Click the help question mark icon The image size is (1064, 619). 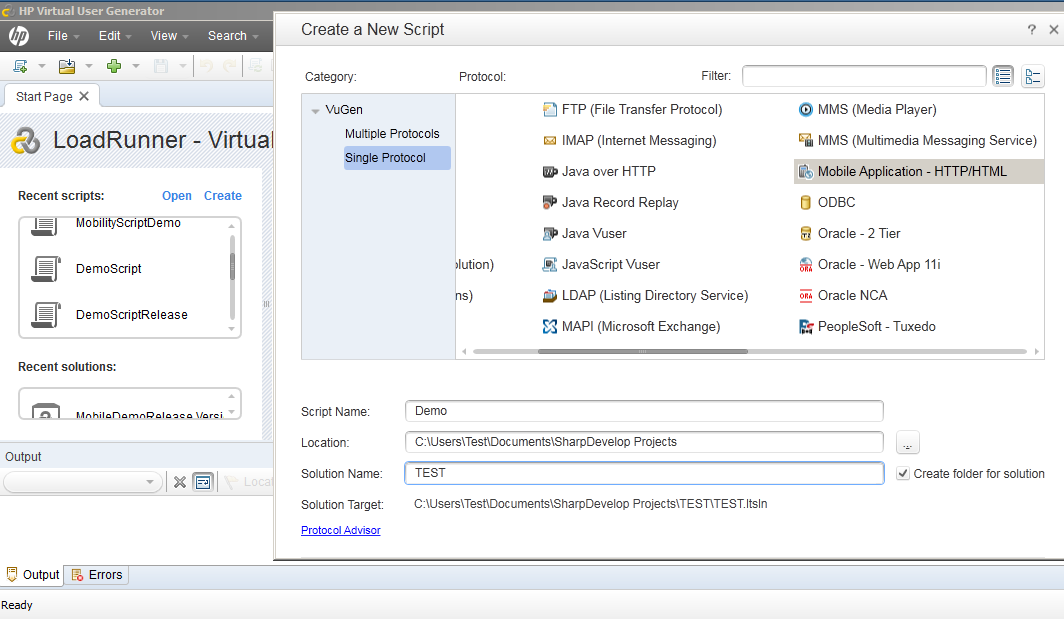pyautogui.click(x=1032, y=30)
